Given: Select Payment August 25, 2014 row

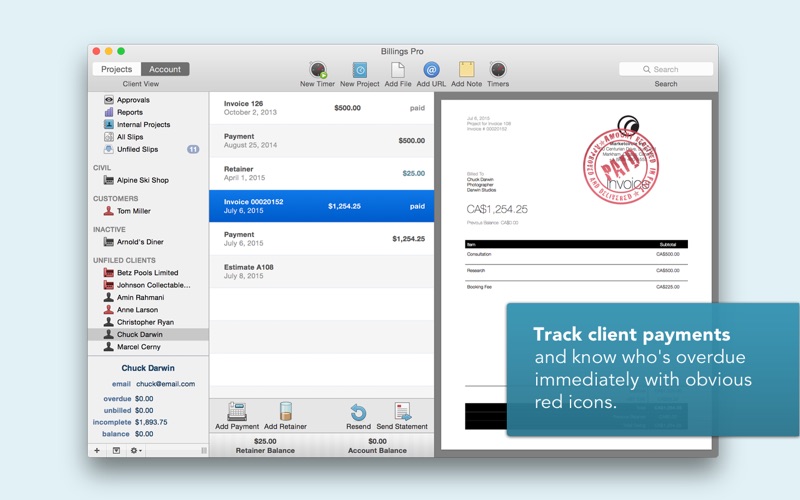Looking at the screenshot, I should pos(321,141).
